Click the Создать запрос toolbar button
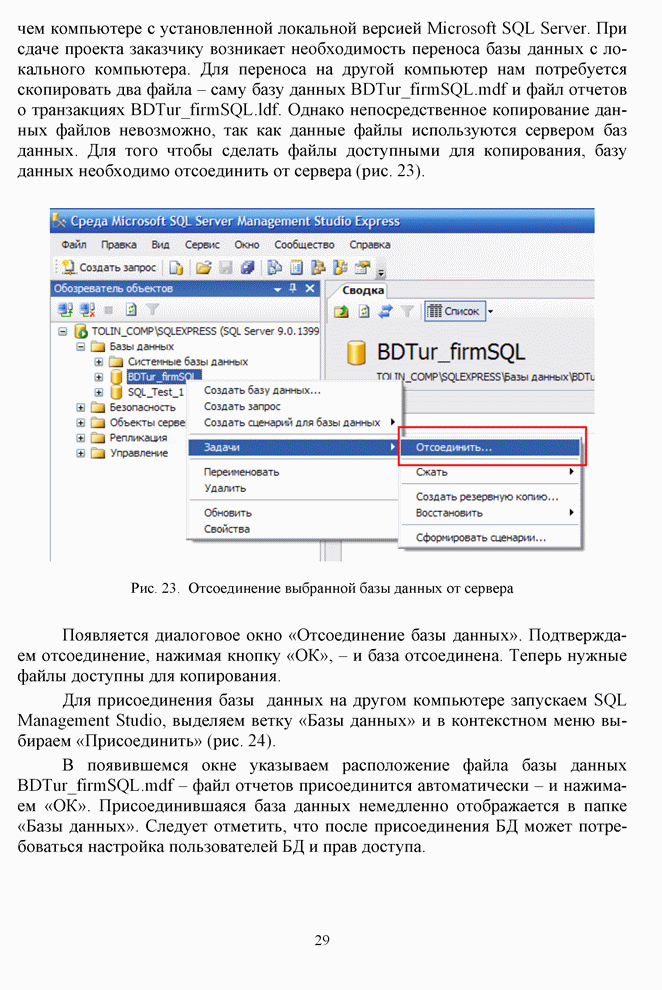662x990 pixels. [x=109, y=267]
